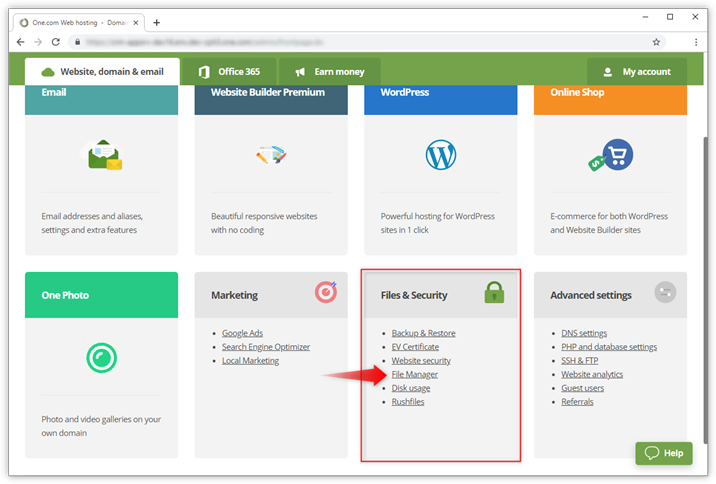Click the One Photo circle icon
716x484 pixels.
101,358
